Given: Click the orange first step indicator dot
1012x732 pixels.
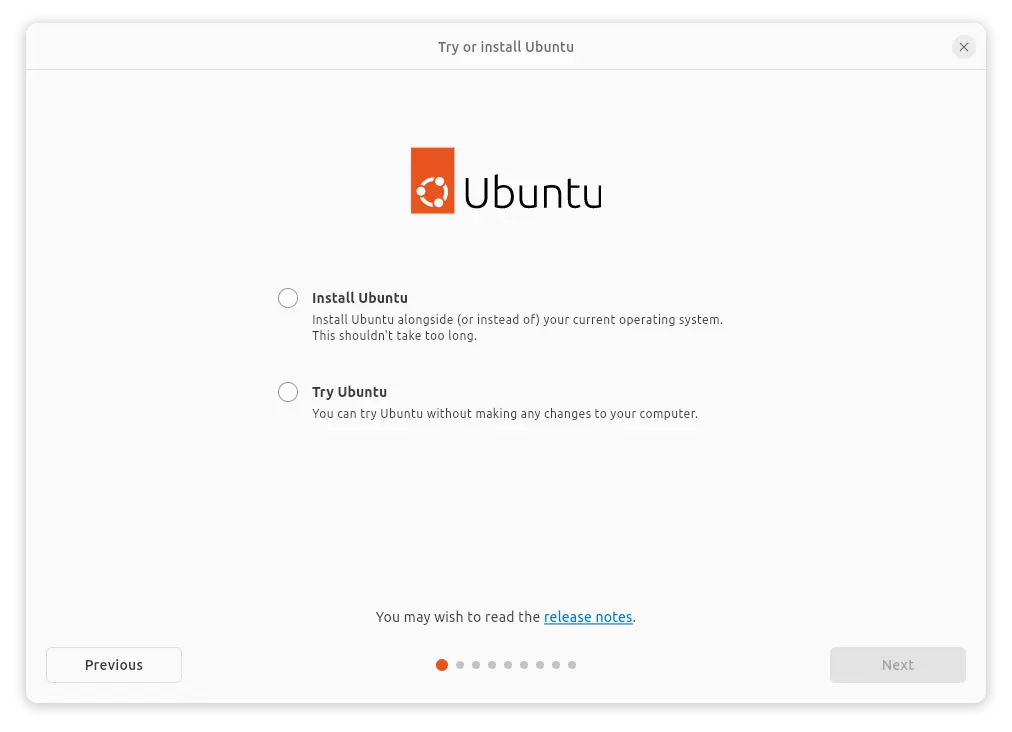Looking at the screenshot, I should coord(442,665).
